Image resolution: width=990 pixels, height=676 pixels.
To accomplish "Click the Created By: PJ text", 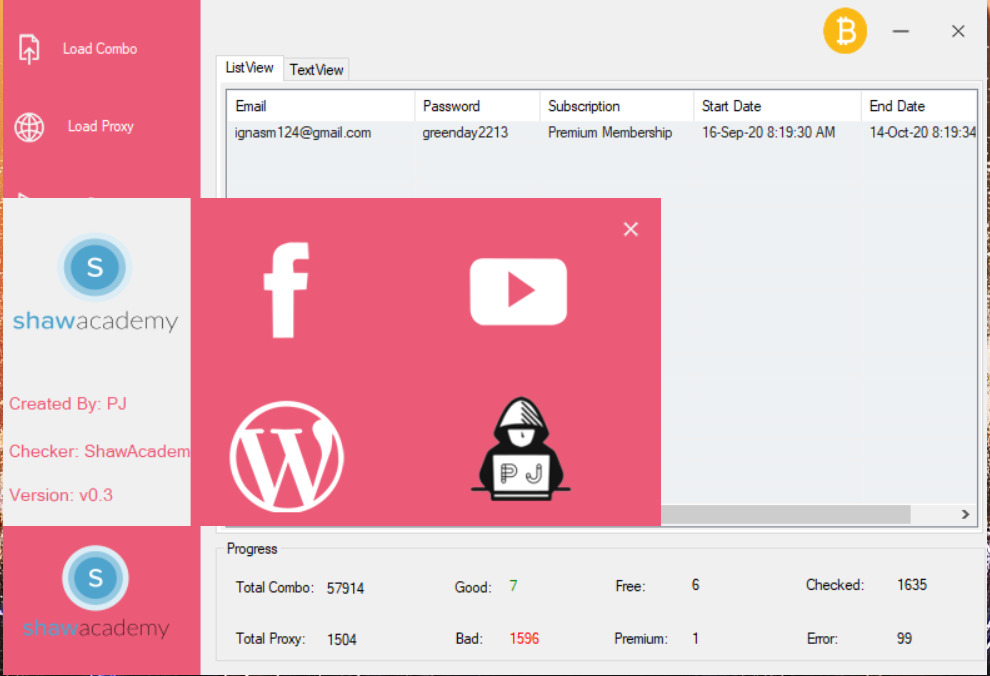I will (x=68, y=404).
